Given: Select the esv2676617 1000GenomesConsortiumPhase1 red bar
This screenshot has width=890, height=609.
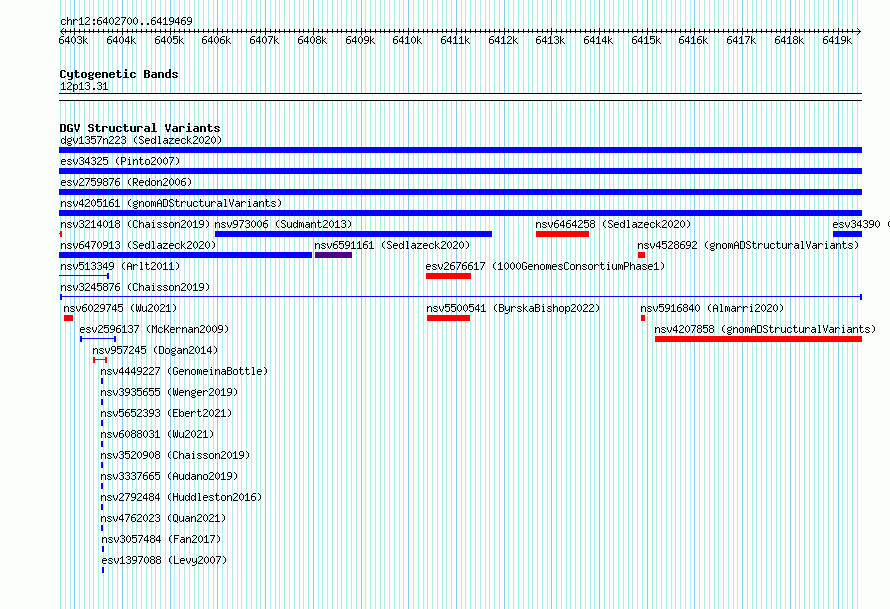Looking at the screenshot, I should (x=448, y=276).
